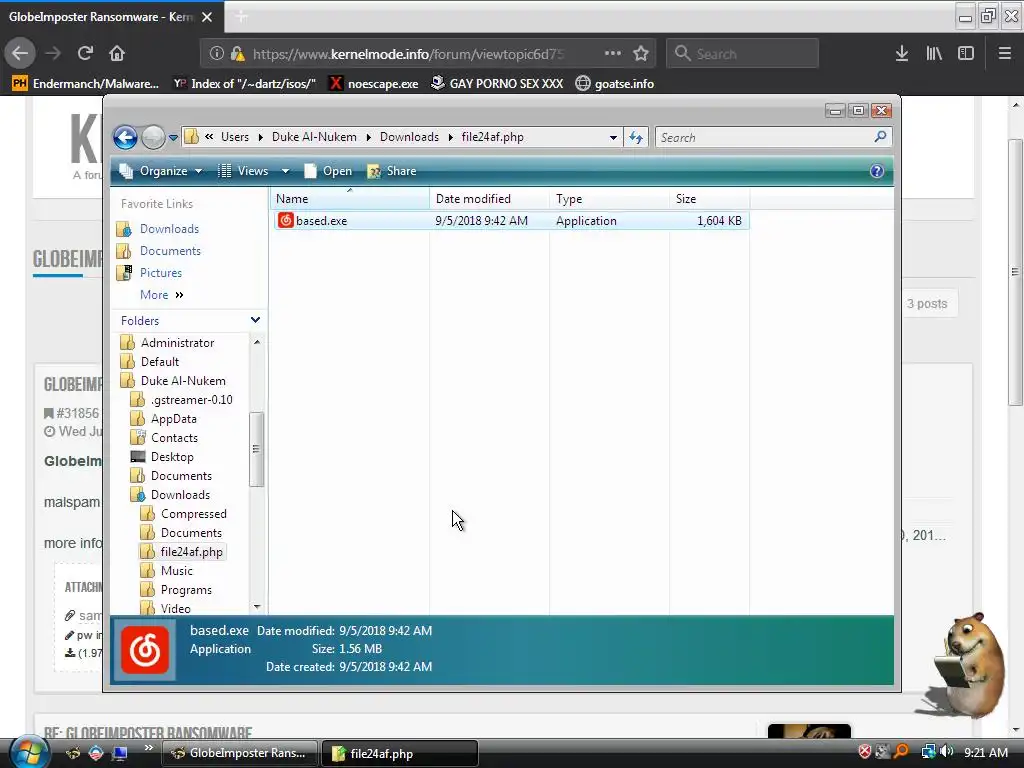The height and width of the screenshot is (768, 1024).
Task: Select Programs folder in tree
Action: click(186, 590)
